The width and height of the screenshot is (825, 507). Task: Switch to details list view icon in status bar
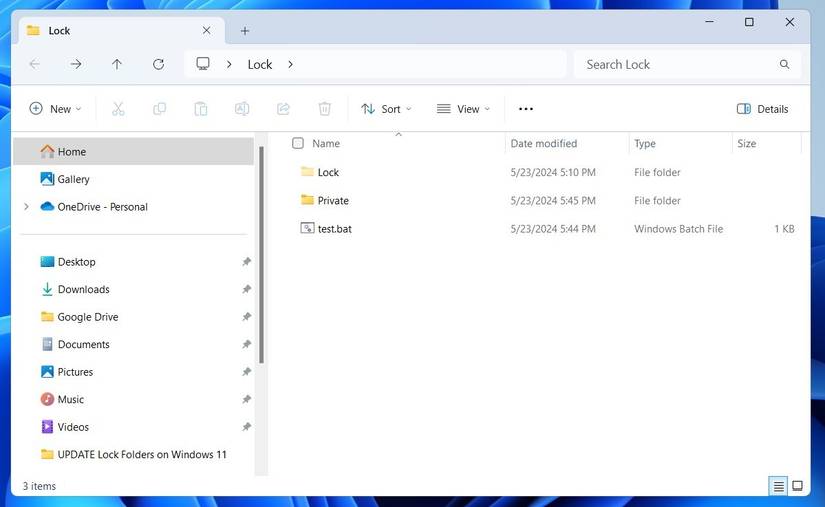point(778,486)
